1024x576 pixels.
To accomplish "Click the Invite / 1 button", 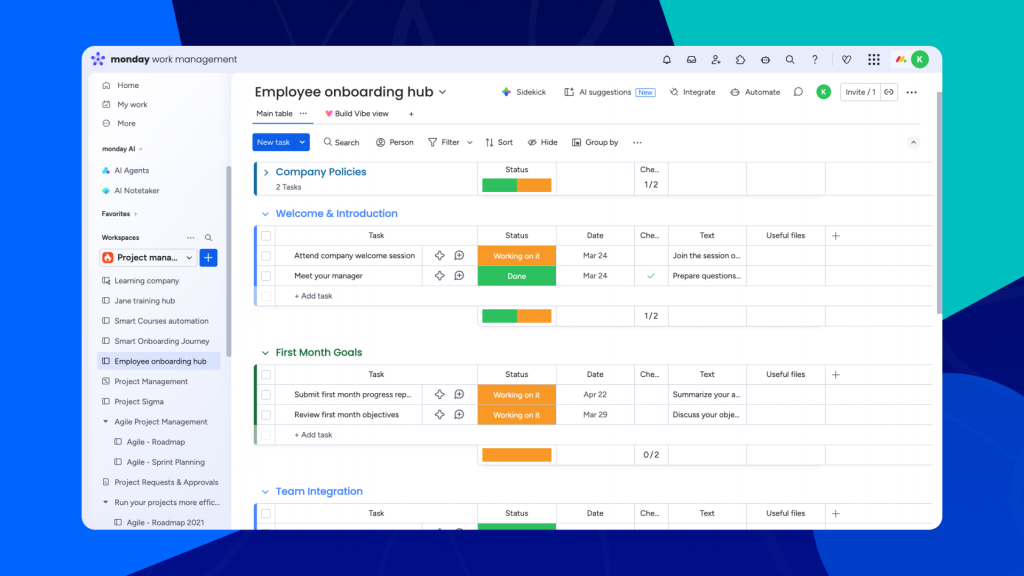I will (x=859, y=92).
